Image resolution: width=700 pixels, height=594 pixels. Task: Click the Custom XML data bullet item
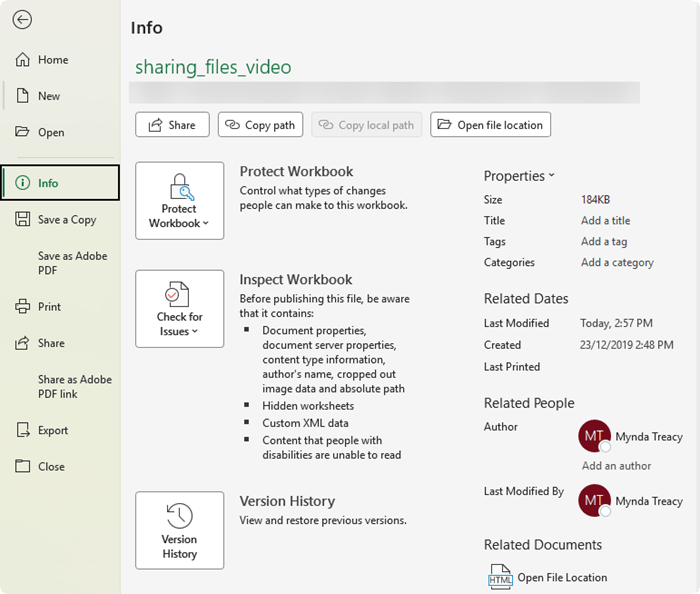305,423
